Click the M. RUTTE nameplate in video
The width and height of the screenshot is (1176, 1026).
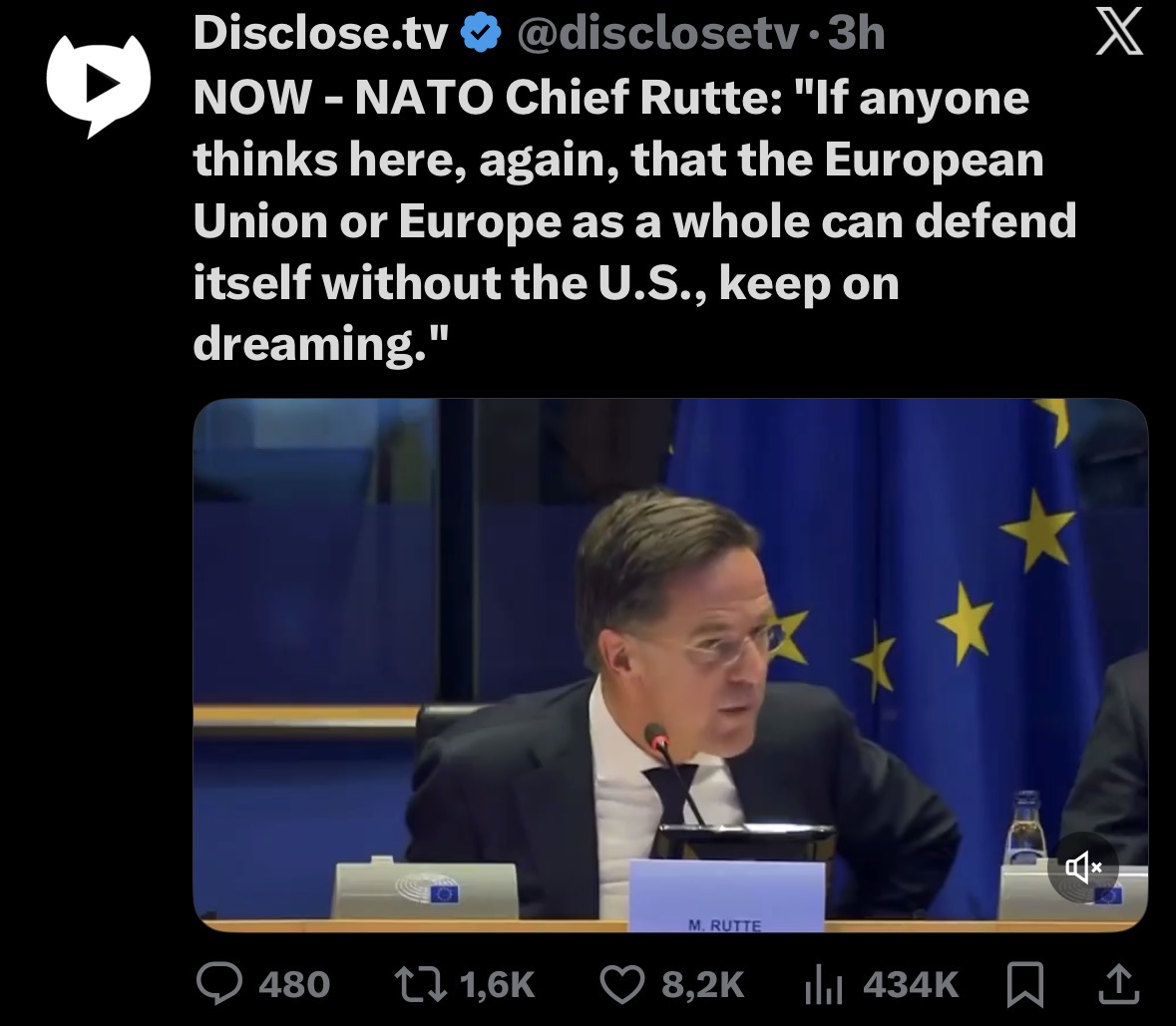point(725,896)
